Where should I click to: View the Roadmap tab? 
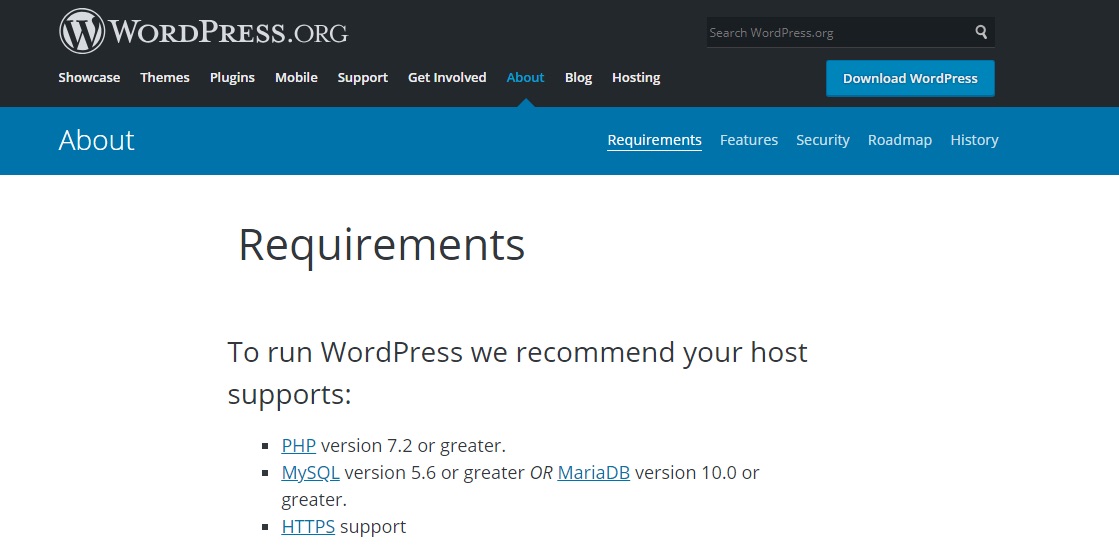coord(899,140)
